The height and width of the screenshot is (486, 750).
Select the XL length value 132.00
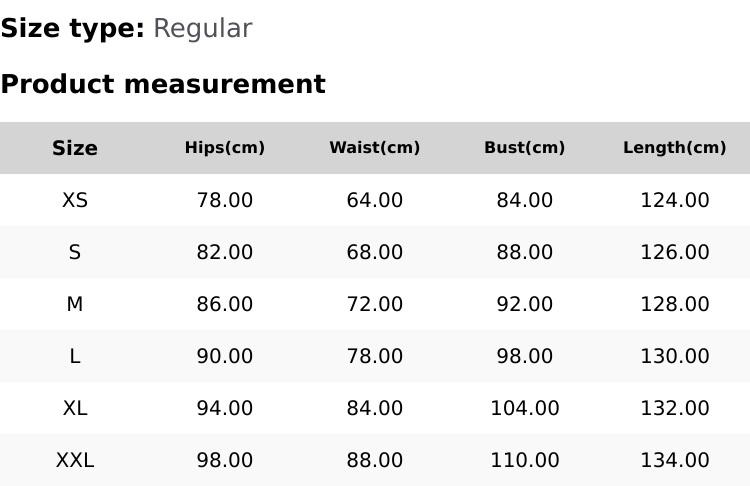(675, 408)
